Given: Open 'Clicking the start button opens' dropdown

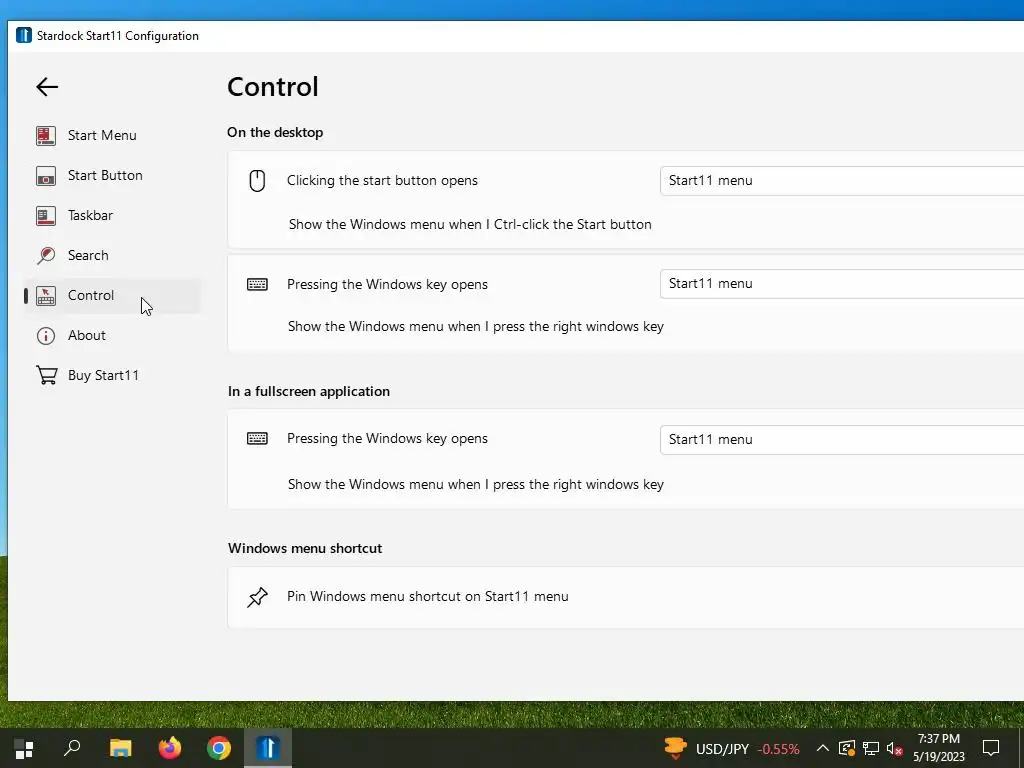Looking at the screenshot, I should pyautogui.click(x=842, y=181).
